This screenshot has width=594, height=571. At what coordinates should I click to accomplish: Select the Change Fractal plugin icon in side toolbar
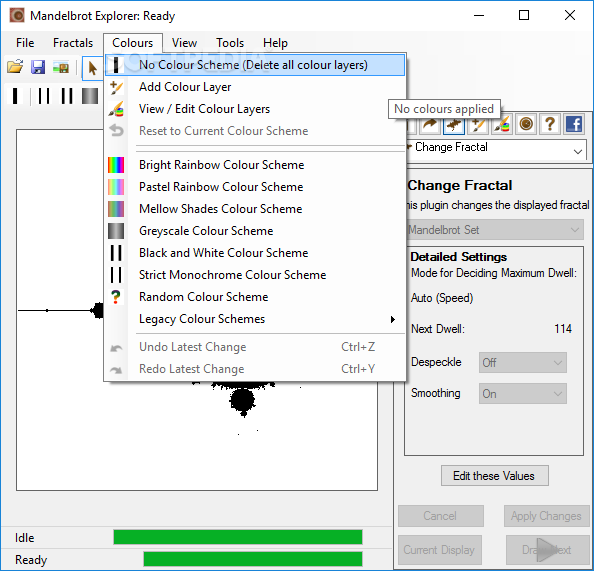(454, 124)
